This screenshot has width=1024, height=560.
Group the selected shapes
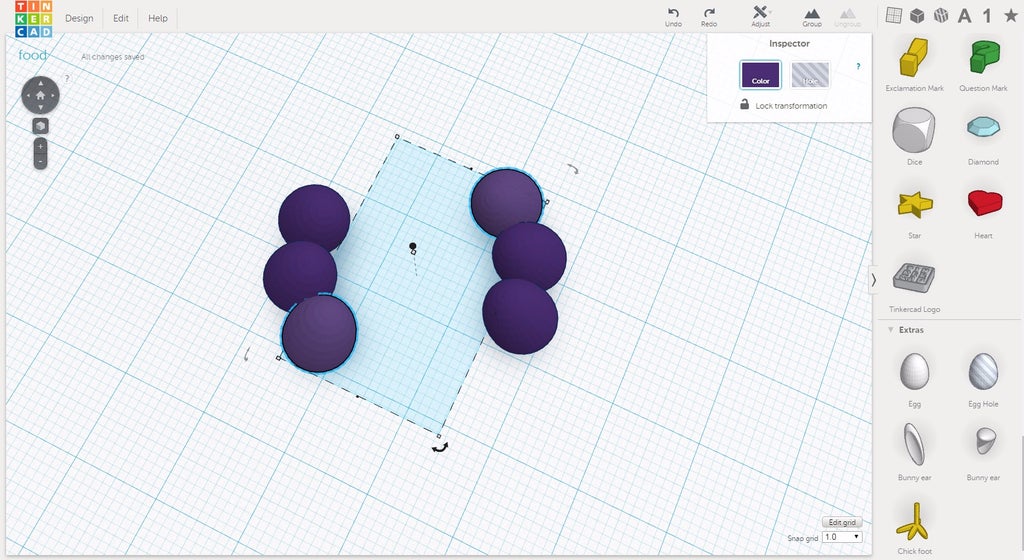(812, 17)
